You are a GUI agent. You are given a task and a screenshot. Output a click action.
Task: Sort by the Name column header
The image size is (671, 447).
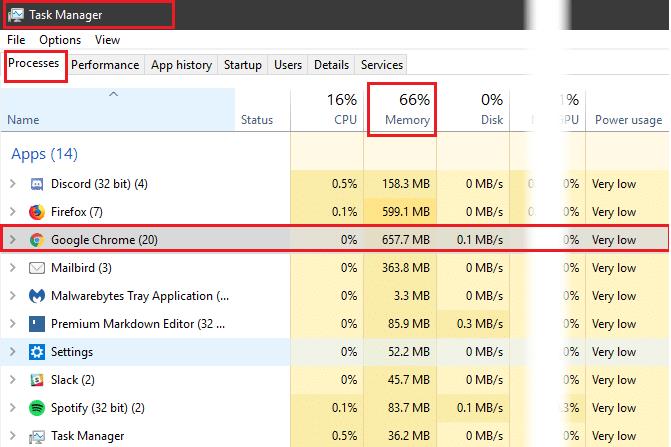(x=118, y=110)
